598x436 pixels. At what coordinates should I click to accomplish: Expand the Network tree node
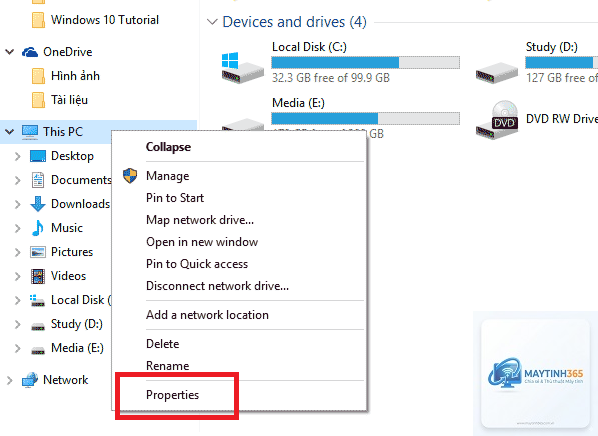click(10, 380)
